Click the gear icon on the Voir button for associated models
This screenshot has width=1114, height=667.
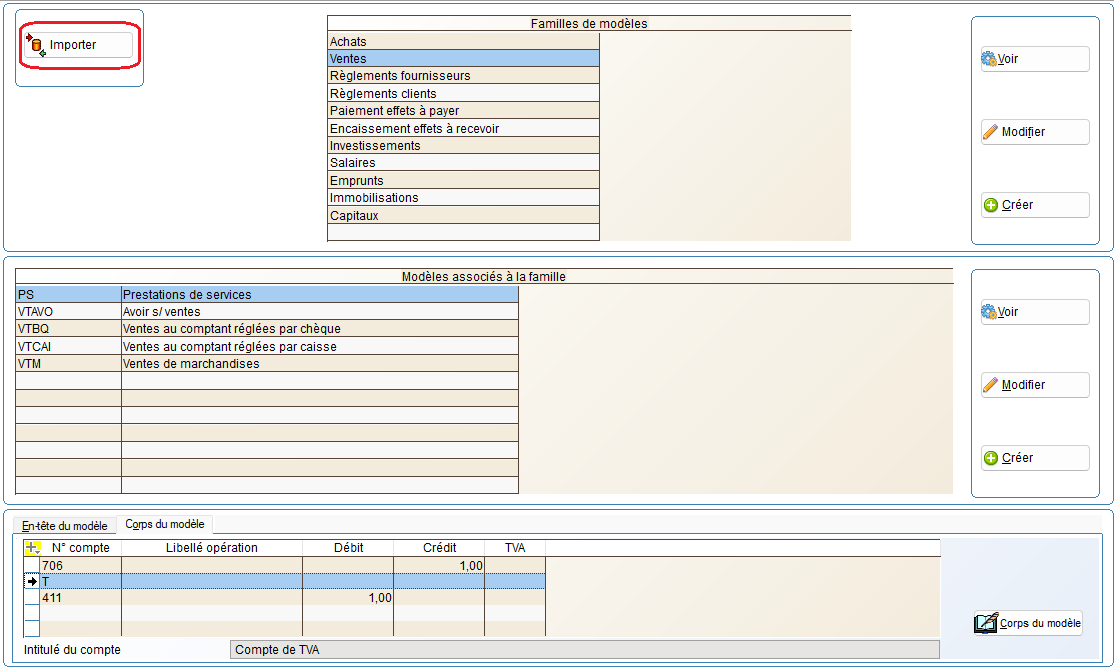point(989,312)
